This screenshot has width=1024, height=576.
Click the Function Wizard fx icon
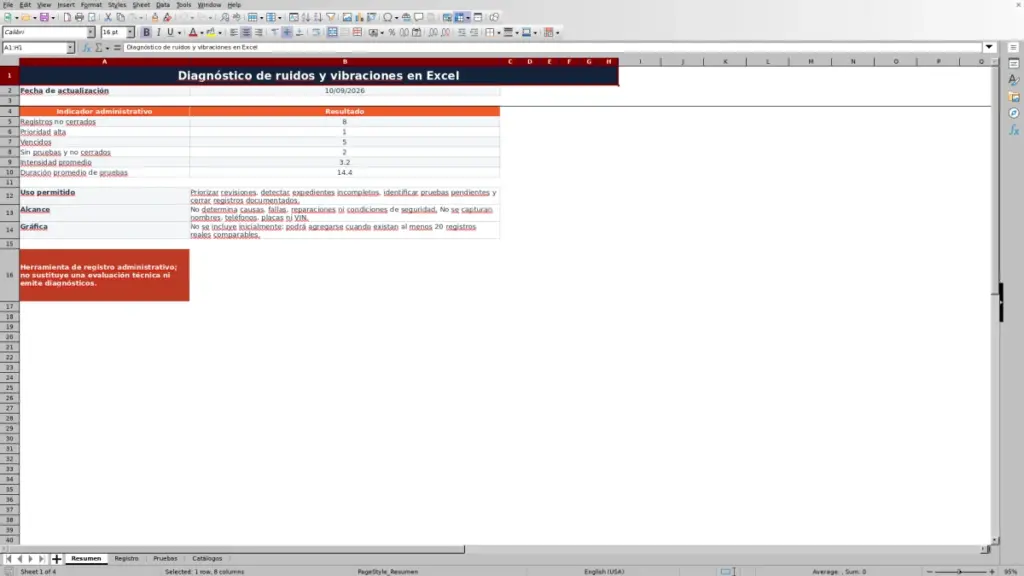click(86, 48)
